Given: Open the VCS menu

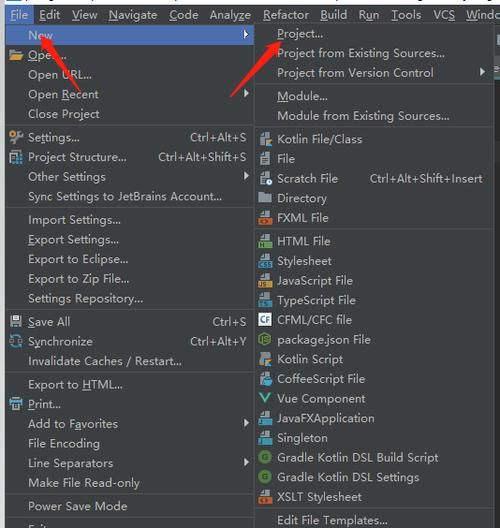Looking at the screenshot, I should [444, 15].
